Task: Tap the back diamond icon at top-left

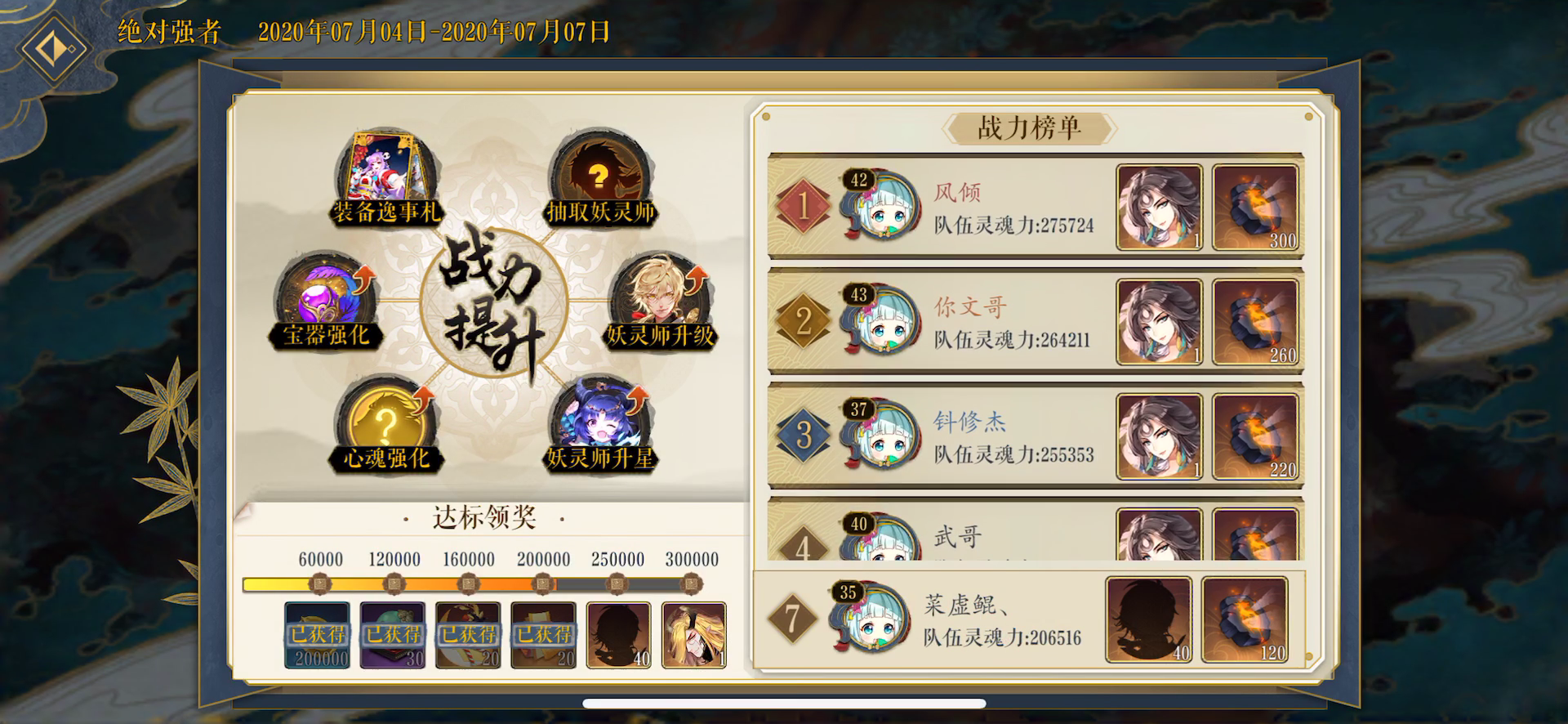Action: coord(56,47)
